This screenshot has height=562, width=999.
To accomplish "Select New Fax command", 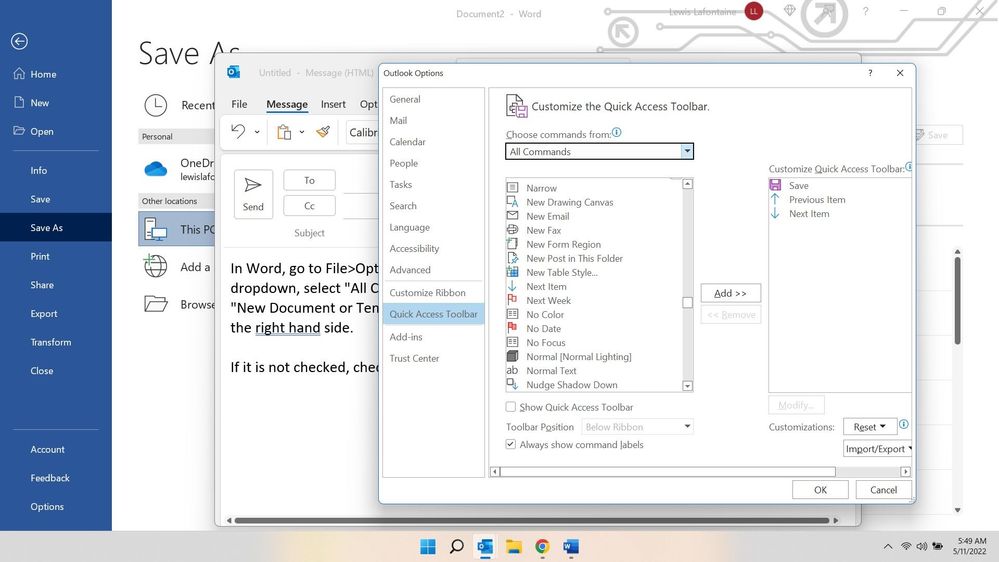I will (x=543, y=230).
